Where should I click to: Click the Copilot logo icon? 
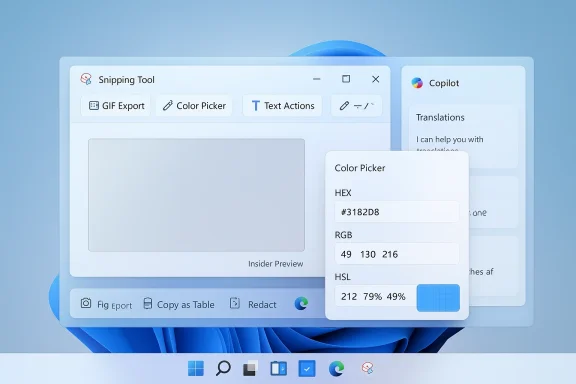pyautogui.click(x=417, y=83)
